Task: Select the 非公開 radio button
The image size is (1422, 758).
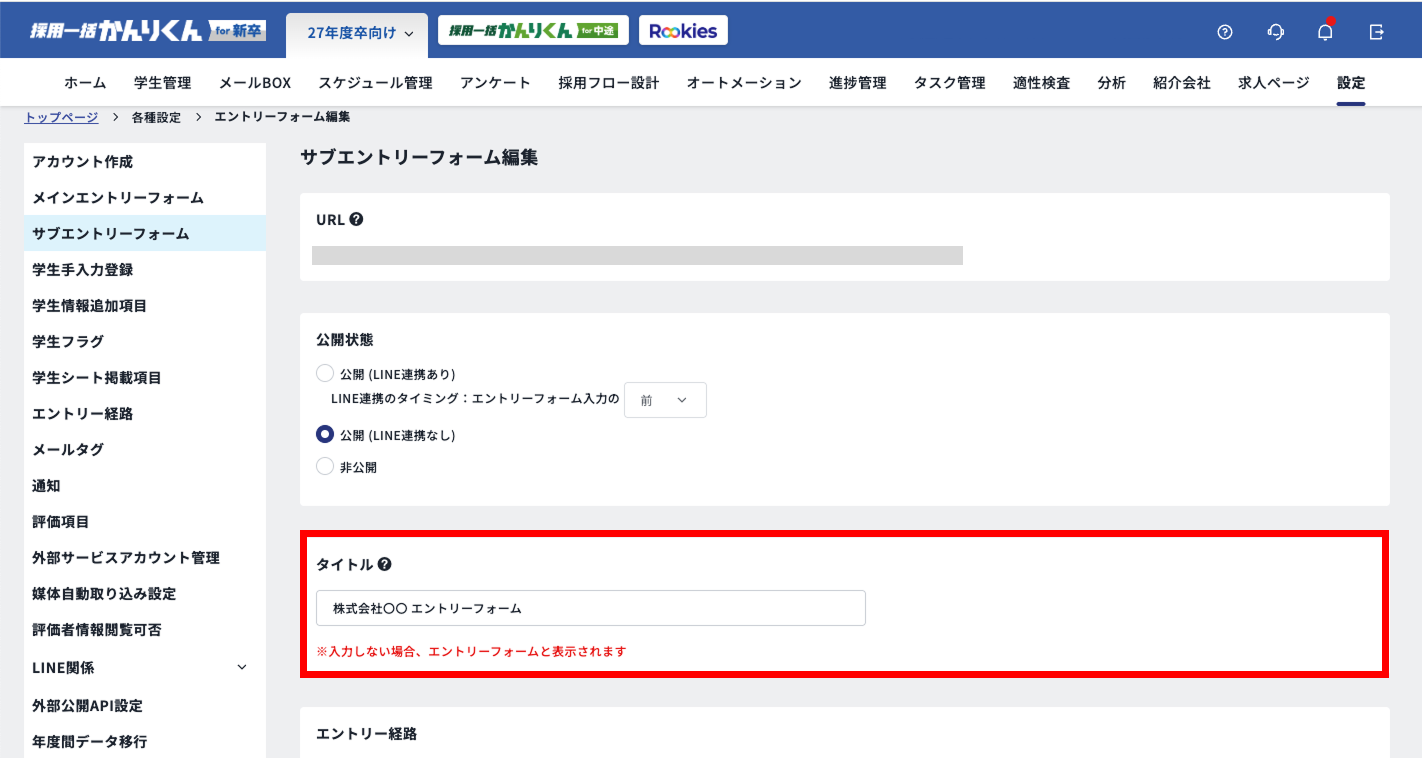Action: pos(325,466)
